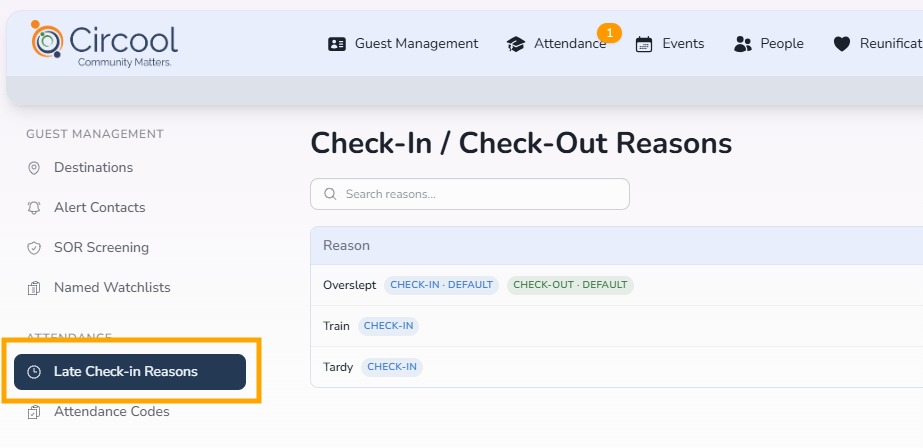
Task: Click Overslept's CHECK-IN · DEFAULT tag
Action: 441,285
